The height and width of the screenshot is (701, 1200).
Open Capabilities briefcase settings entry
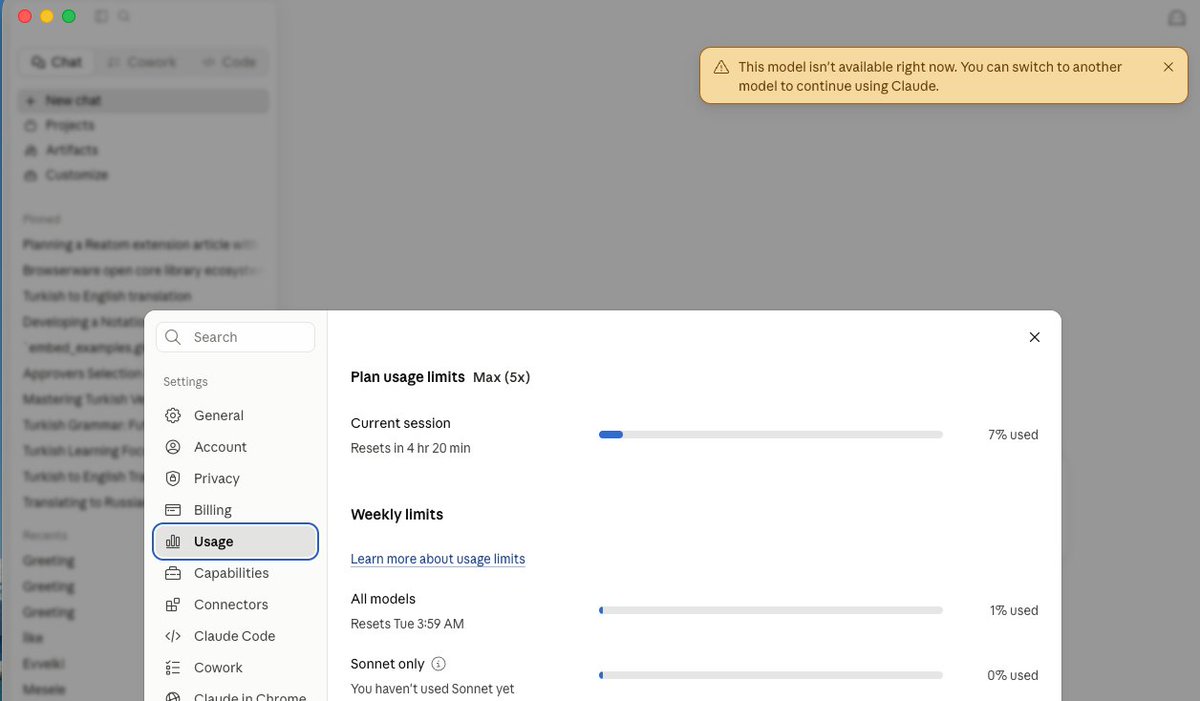(236, 573)
